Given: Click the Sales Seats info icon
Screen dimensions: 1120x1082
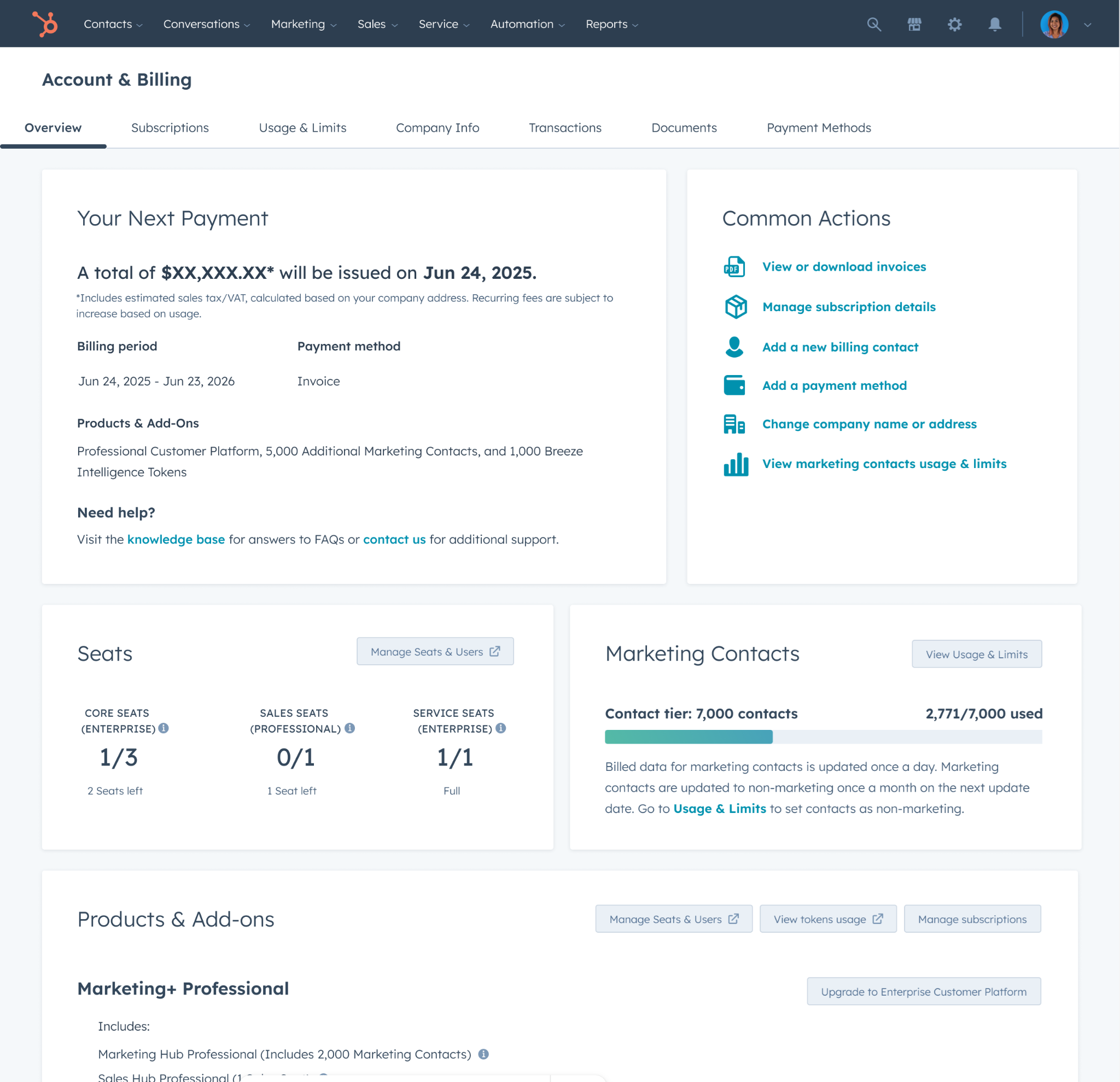Looking at the screenshot, I should click(349, 728).
